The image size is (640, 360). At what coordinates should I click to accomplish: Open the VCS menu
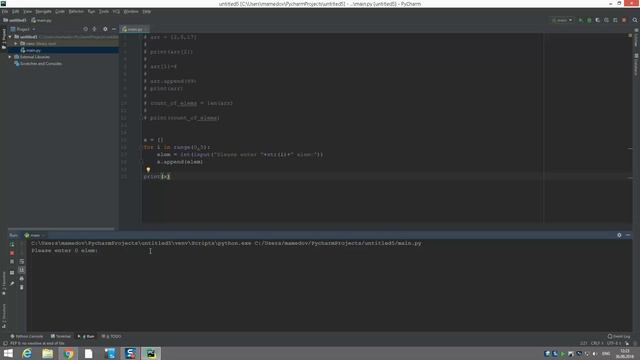click(116, 11)
